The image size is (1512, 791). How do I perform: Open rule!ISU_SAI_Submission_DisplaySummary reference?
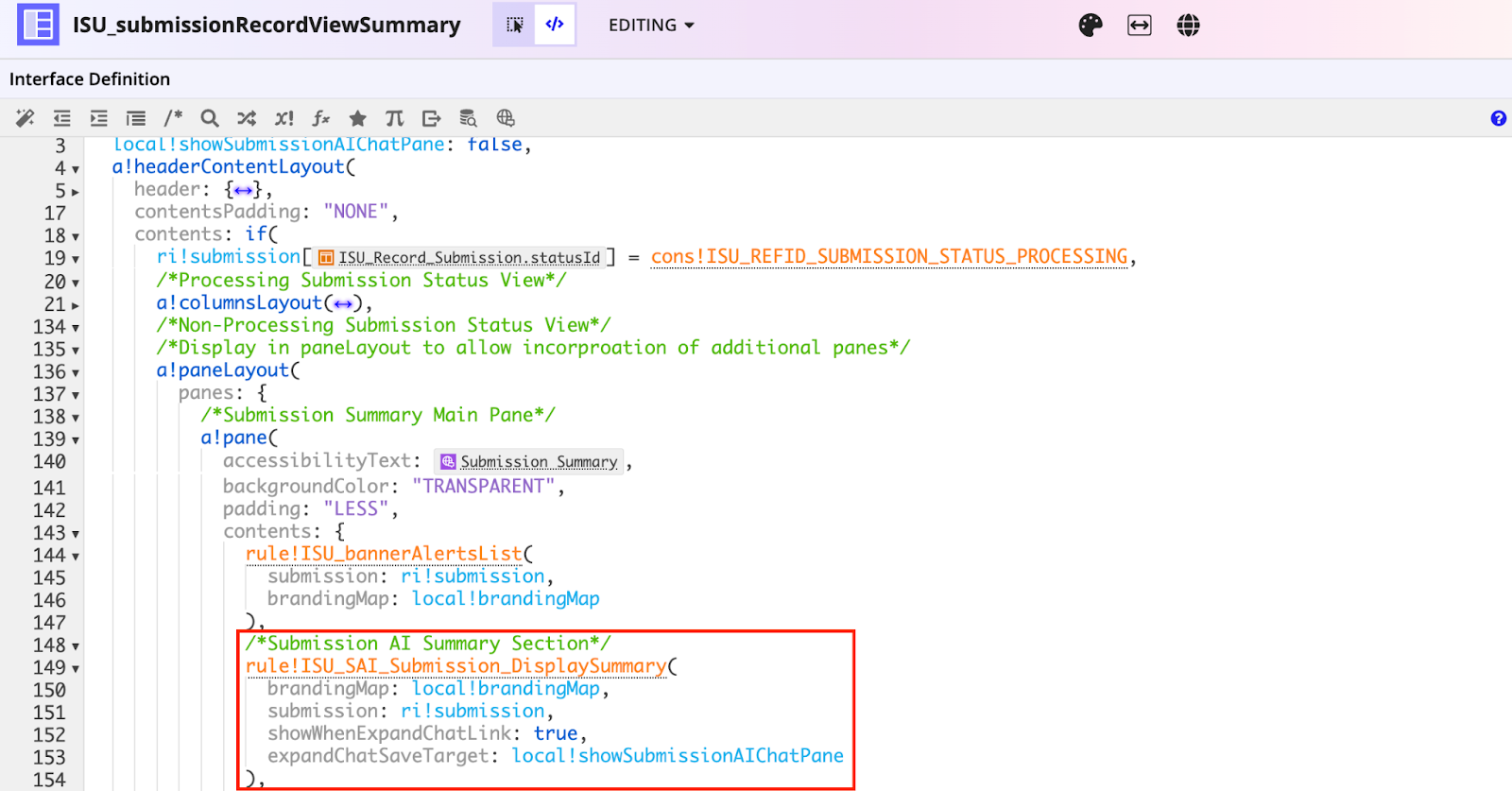point(455,666)
